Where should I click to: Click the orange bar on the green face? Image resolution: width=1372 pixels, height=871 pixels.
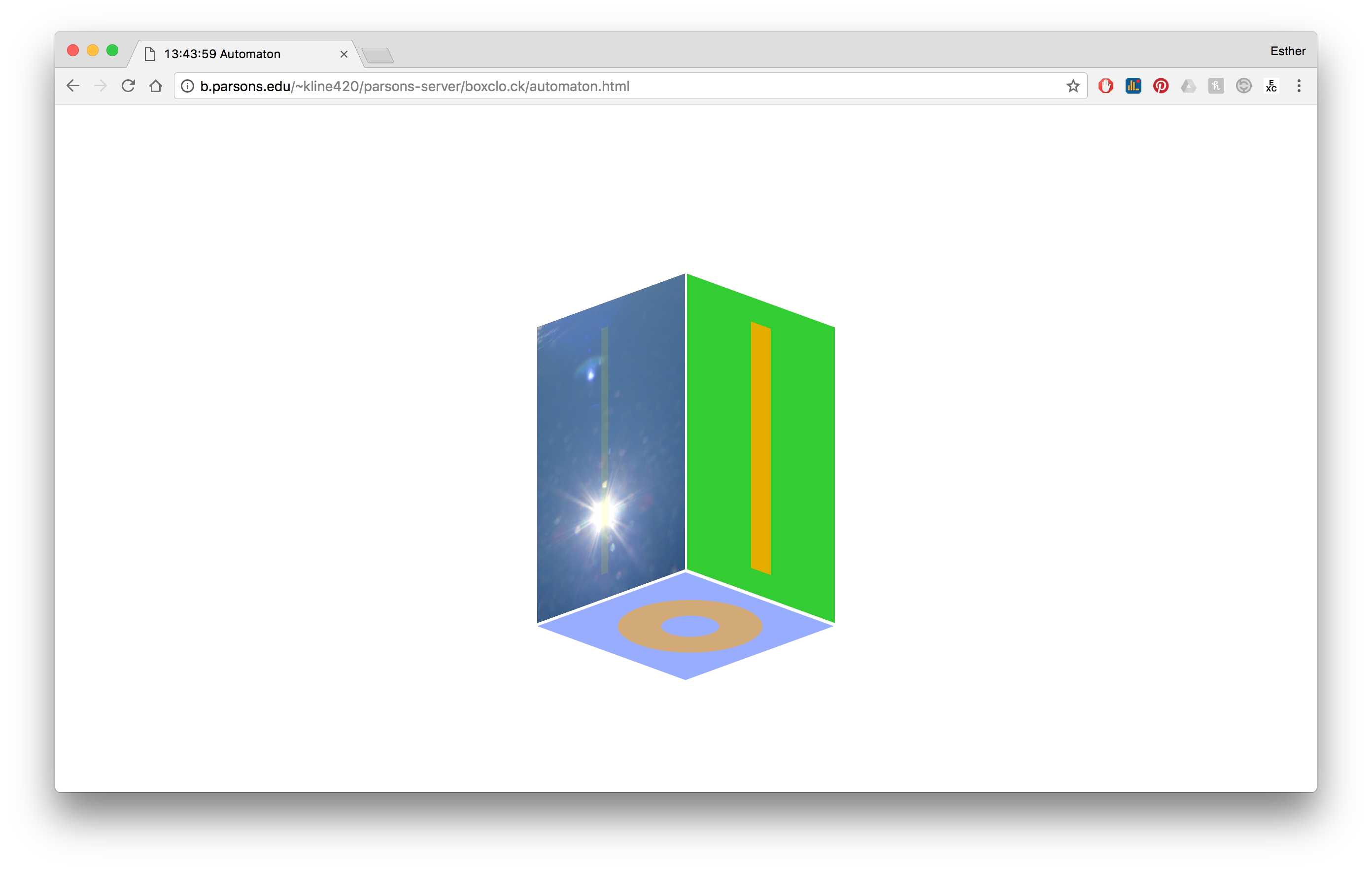coord(760,448)
